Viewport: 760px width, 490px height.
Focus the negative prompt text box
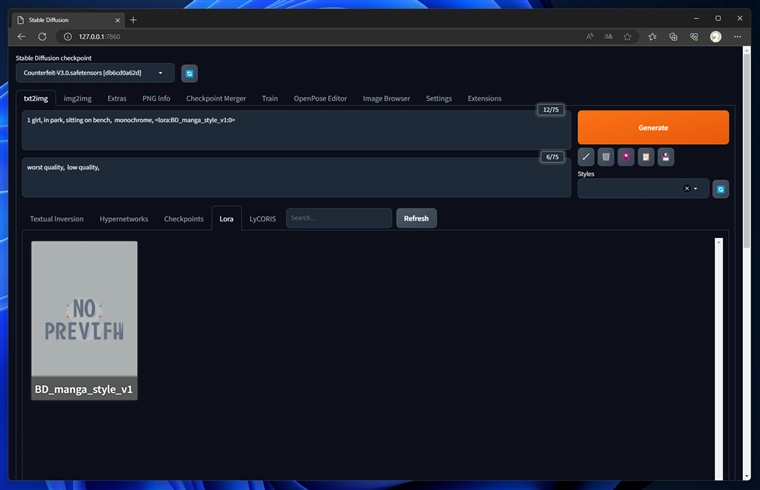coord(296,177)
